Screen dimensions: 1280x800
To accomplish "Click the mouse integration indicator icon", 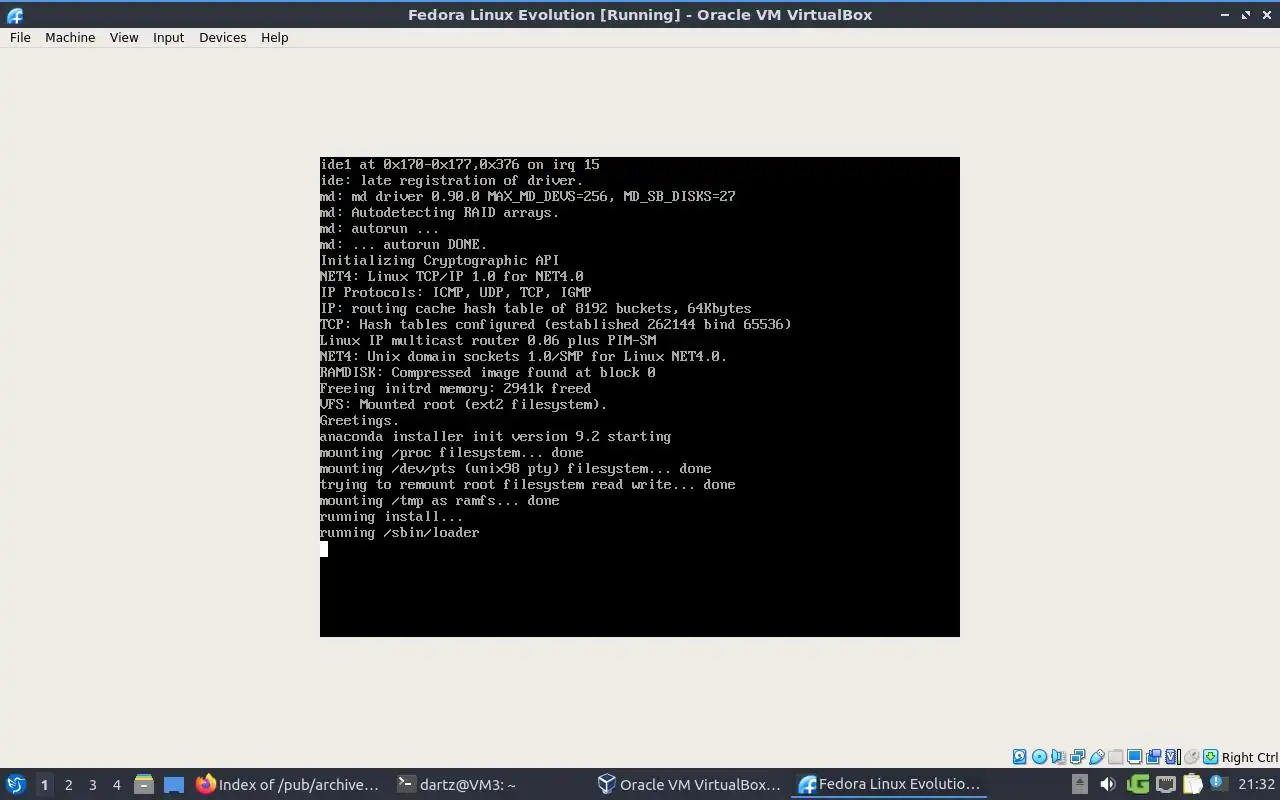I will (x=1191, y=757).
